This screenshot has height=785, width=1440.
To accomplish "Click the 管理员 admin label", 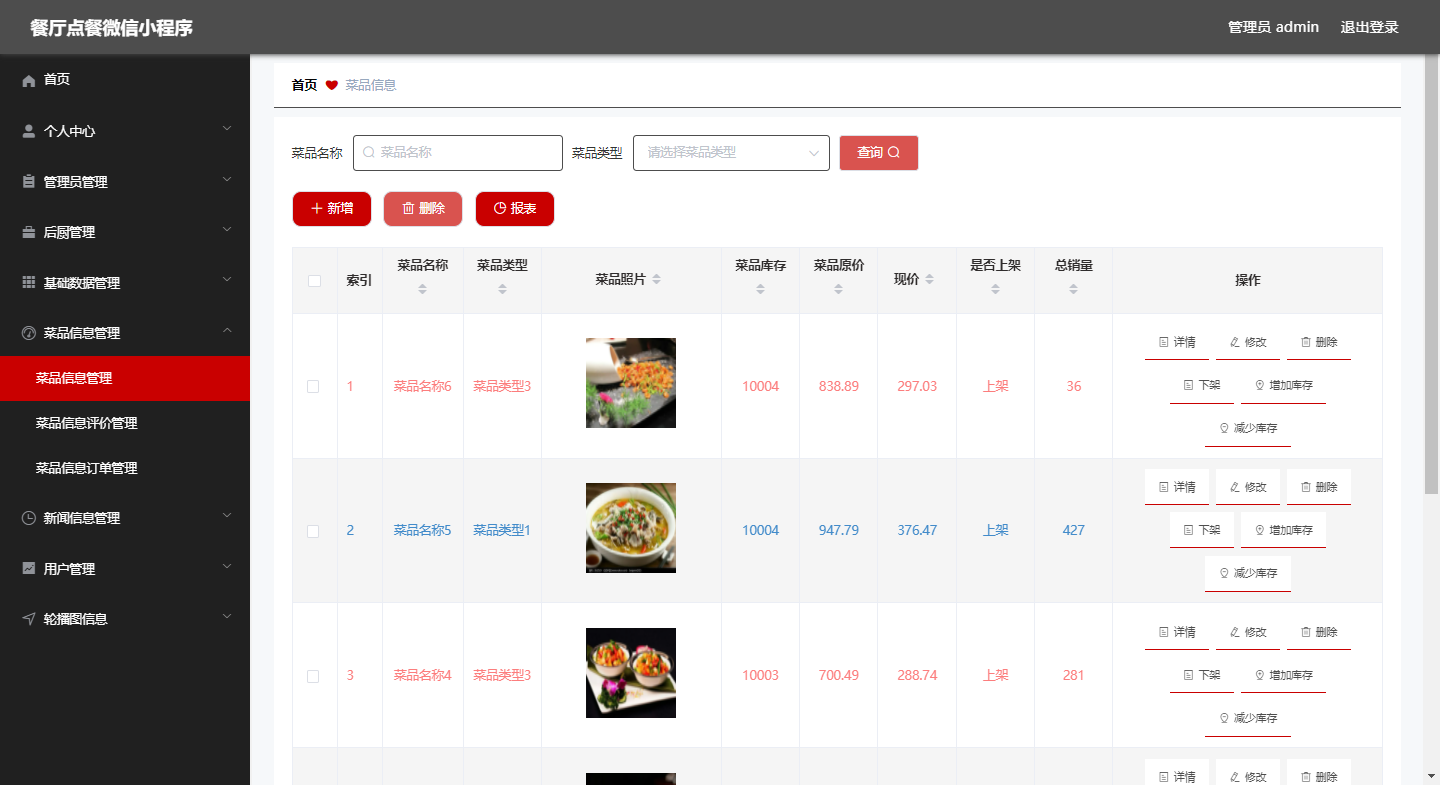I will coord(1273,27).
